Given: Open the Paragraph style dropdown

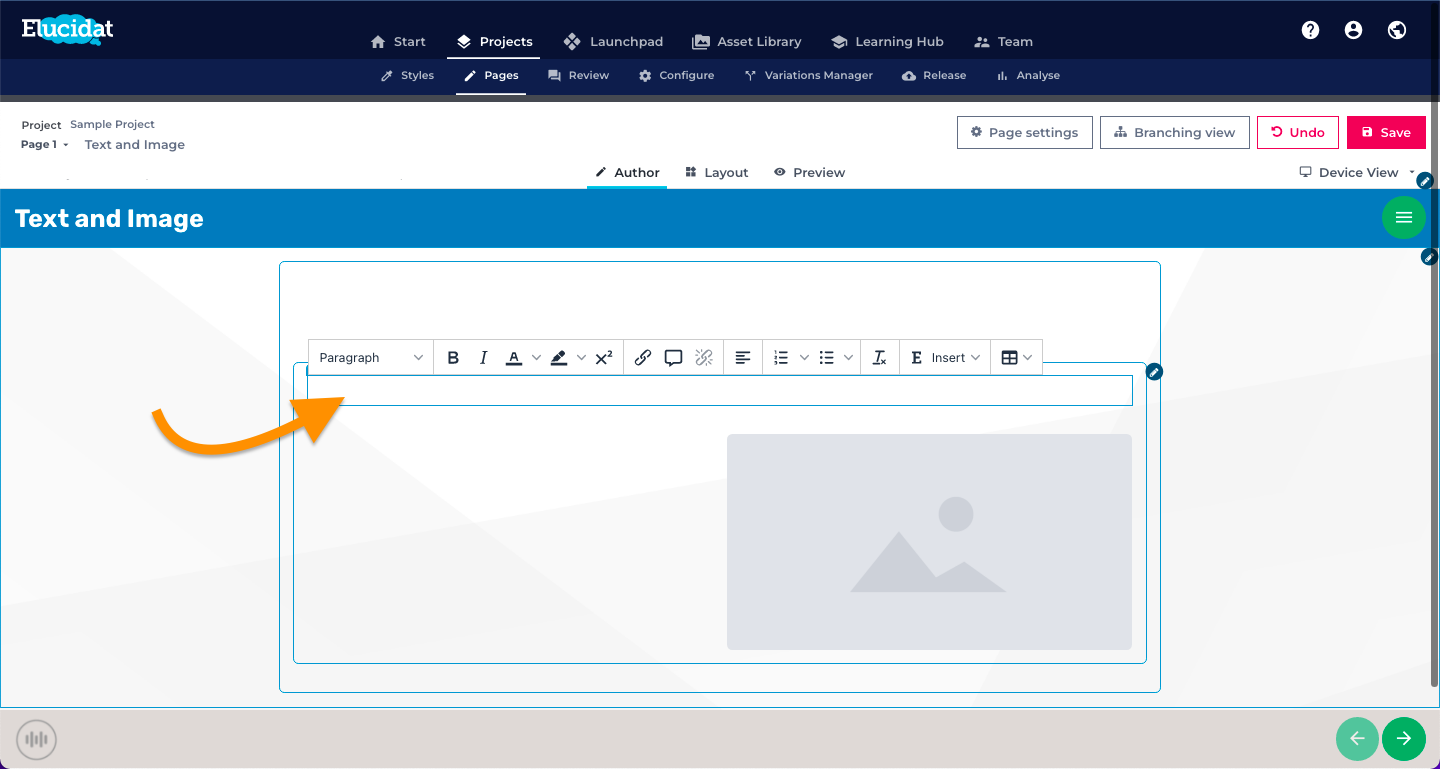Looking at the screenshot, I should [x=371, y=358].
